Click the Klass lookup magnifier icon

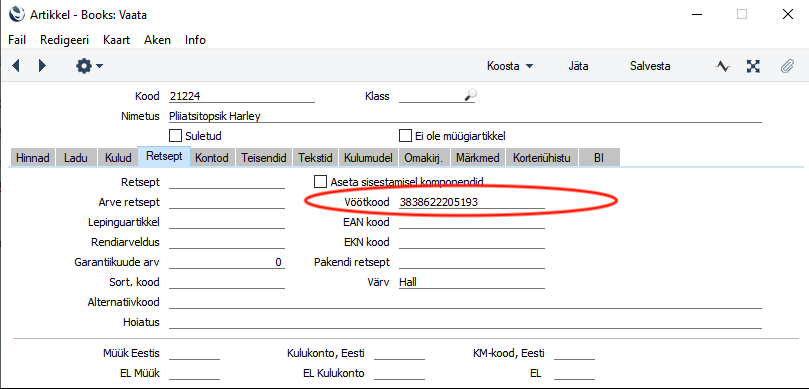[470, 95]
